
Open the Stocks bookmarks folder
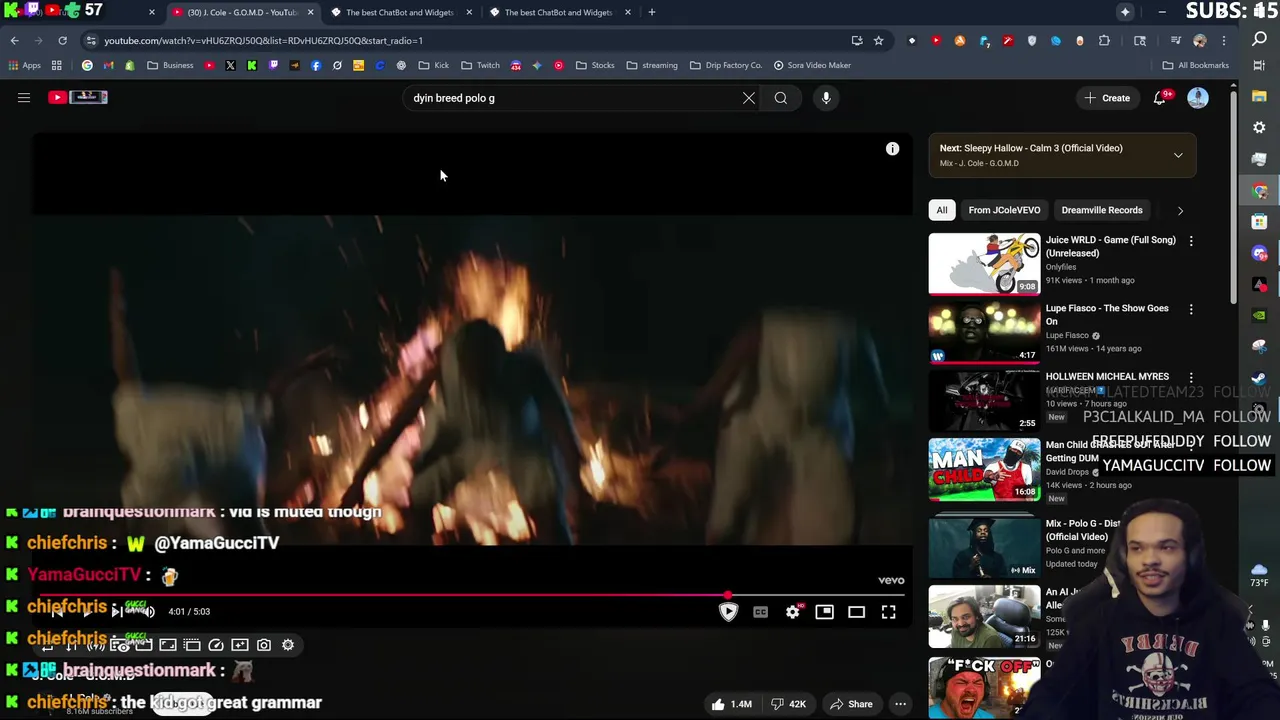pos(595,65)
